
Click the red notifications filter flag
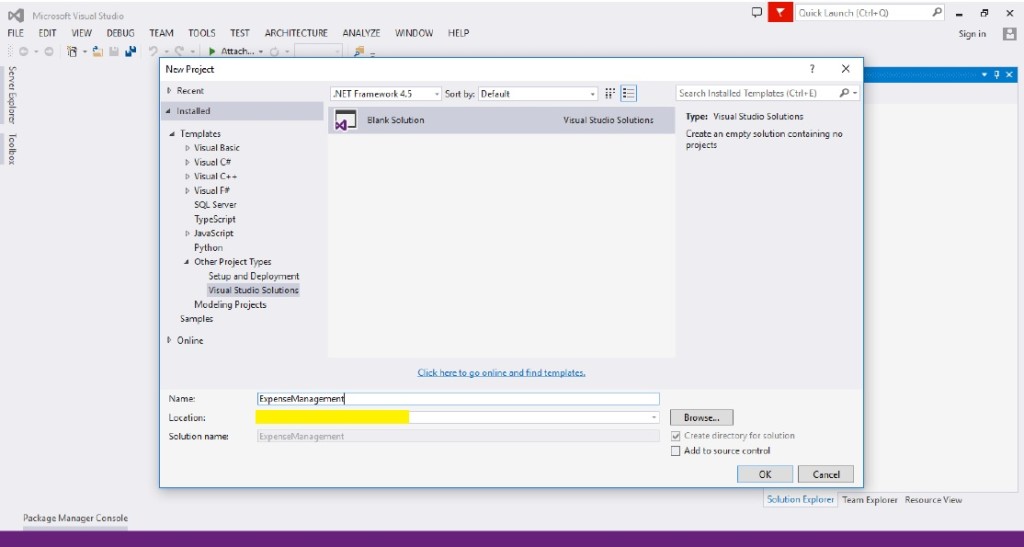tap(780, 12)
